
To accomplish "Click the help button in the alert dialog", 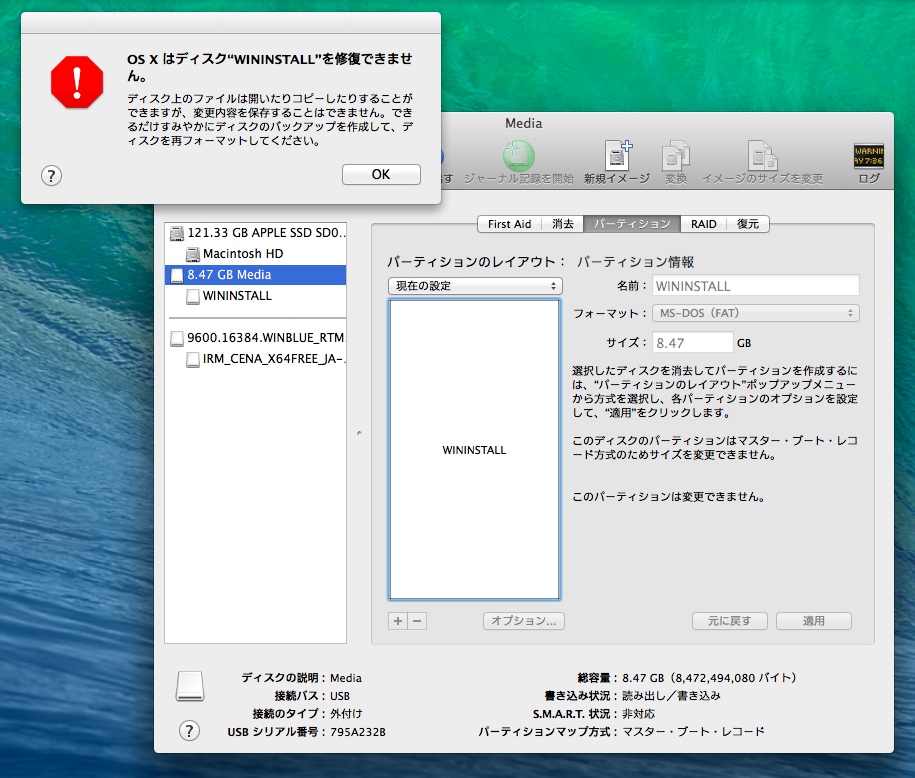I will [x=52, y=176].
